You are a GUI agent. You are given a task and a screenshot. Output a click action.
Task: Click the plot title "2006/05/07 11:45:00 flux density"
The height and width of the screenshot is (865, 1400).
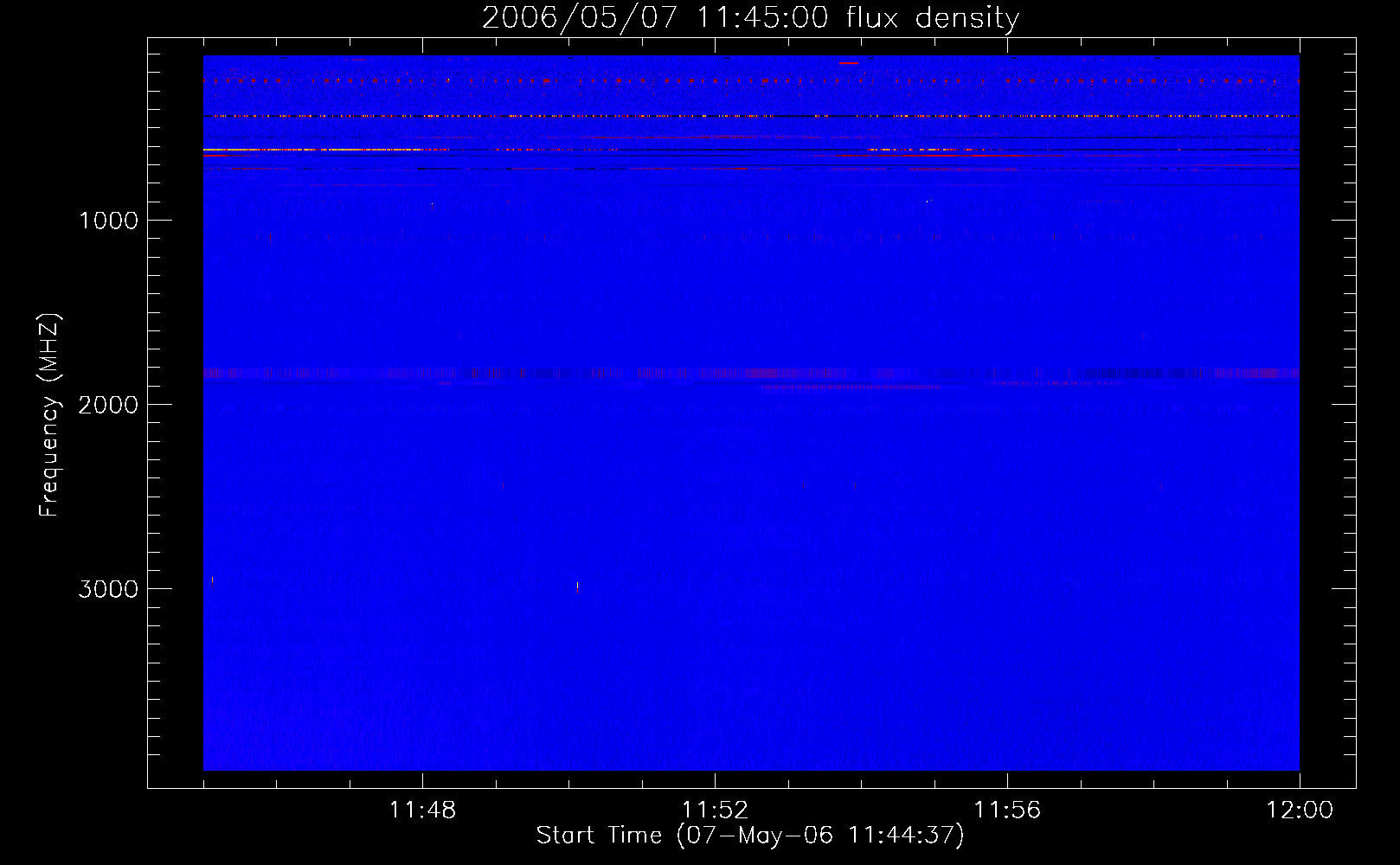[x=750, y=17]
